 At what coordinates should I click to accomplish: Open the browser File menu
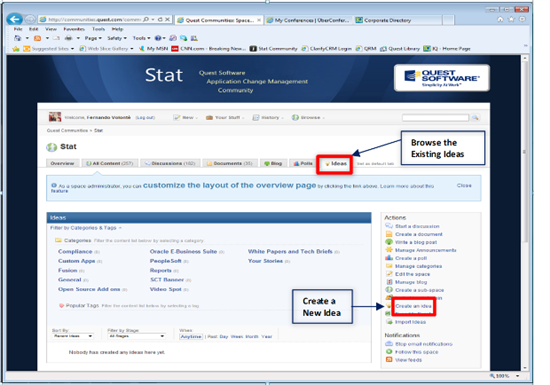pyautogui.click(x=18, y=29)
